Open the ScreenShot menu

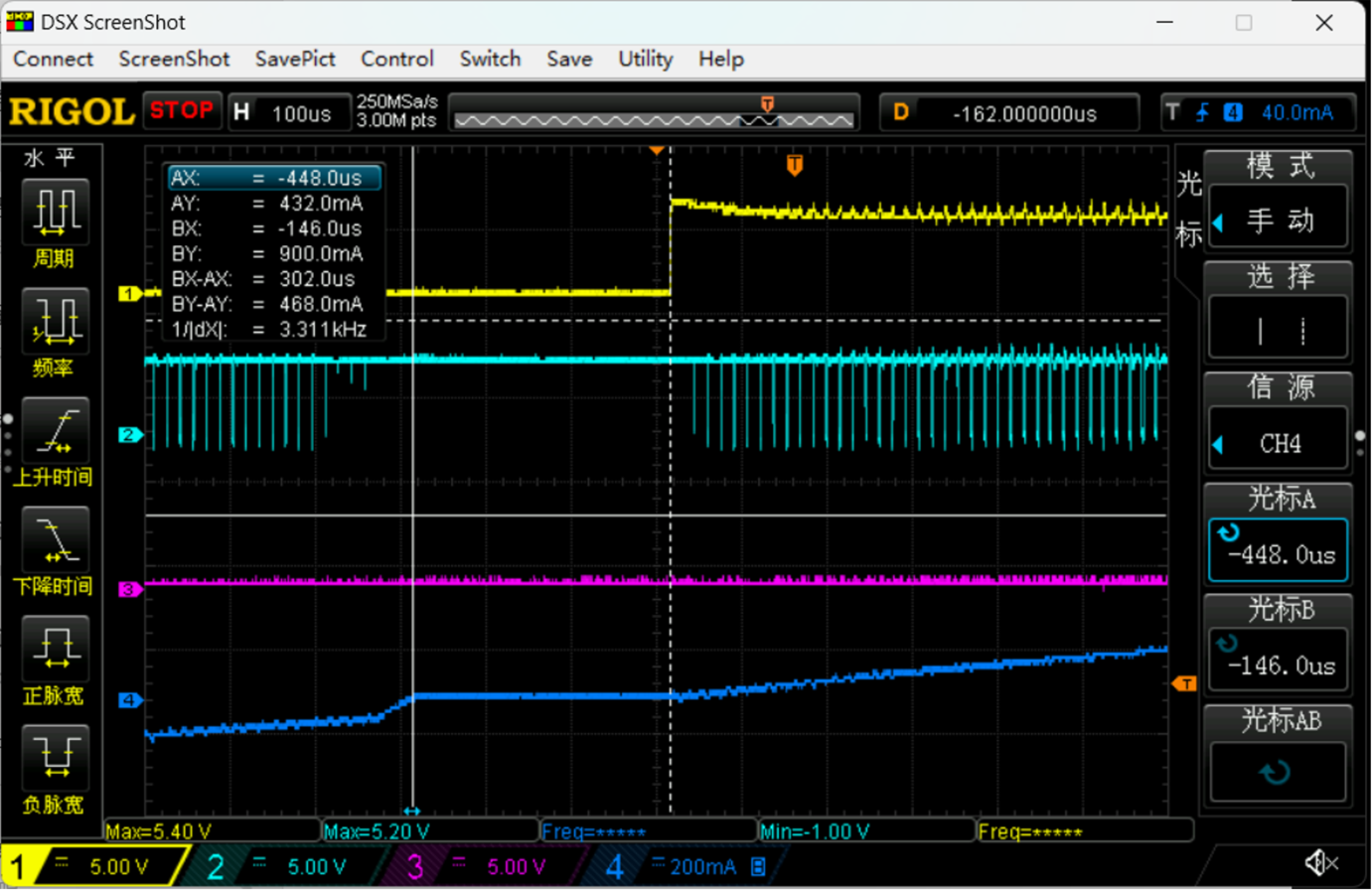coord(174,59)
